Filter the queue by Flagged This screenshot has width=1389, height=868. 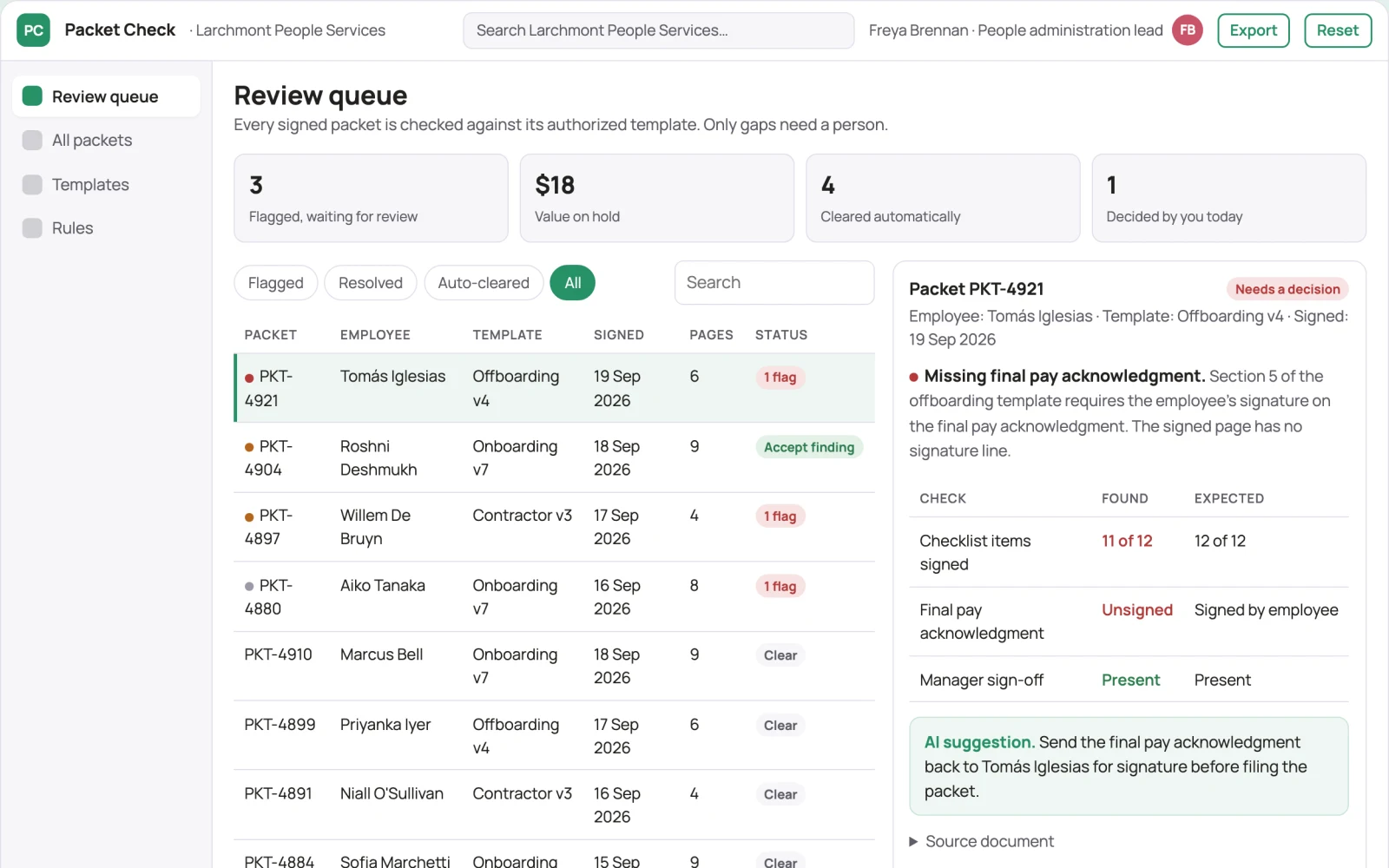(x=275, y=283)
